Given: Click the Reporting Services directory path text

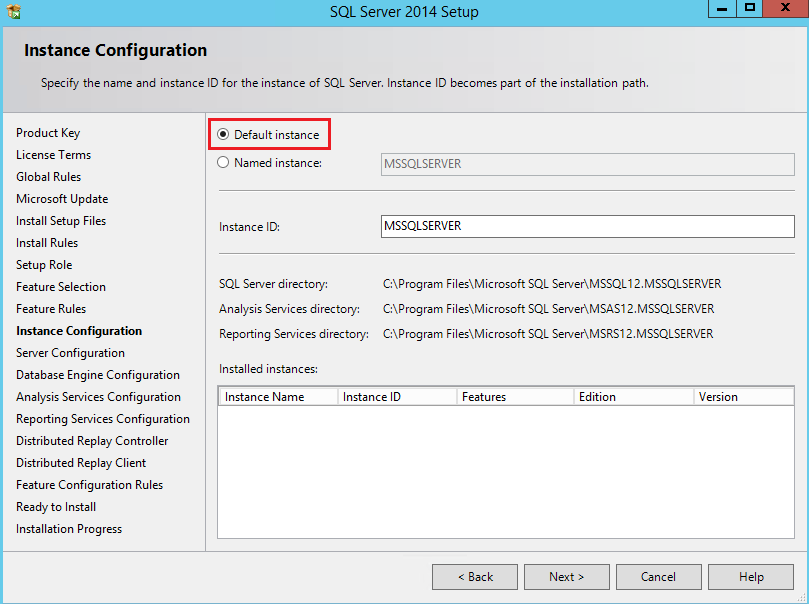Looking at the screenshot, I should 548,334.
